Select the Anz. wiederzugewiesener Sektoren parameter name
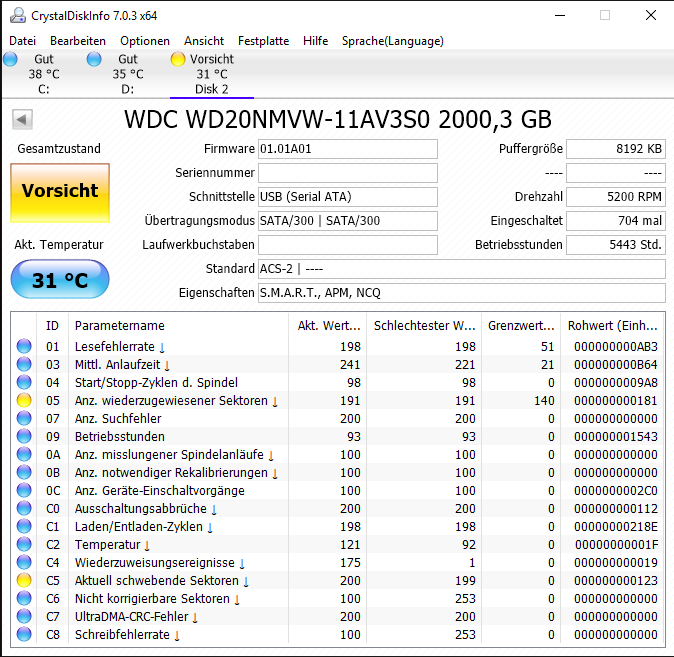This screenshot has width=674, height=657. pos(177,401)
